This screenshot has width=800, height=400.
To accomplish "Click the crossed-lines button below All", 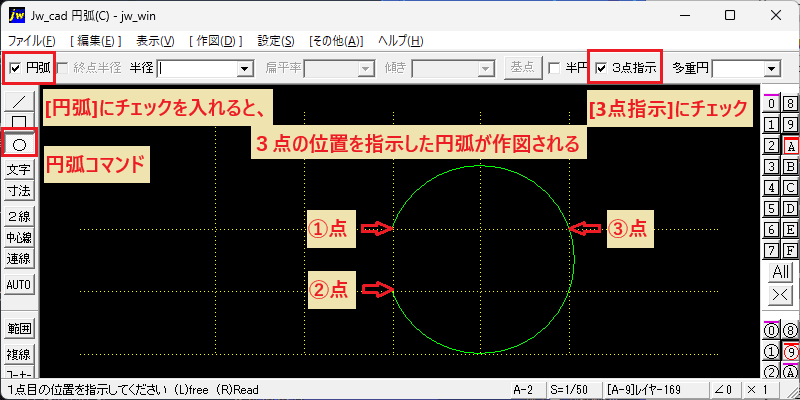I will [781, 294].
